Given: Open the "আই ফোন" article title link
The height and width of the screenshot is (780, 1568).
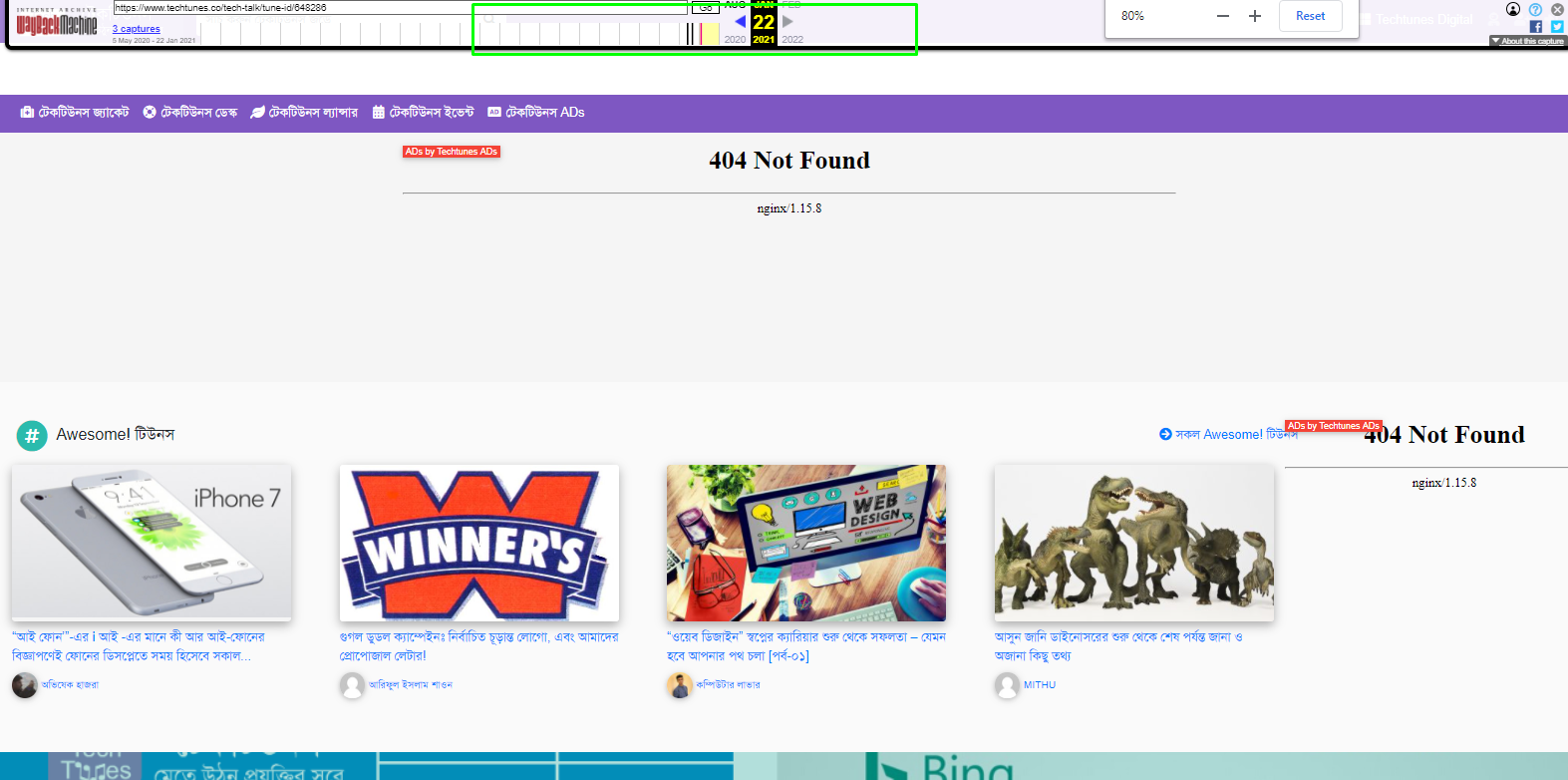Looking at the screenshot, I should coord(139,646).
